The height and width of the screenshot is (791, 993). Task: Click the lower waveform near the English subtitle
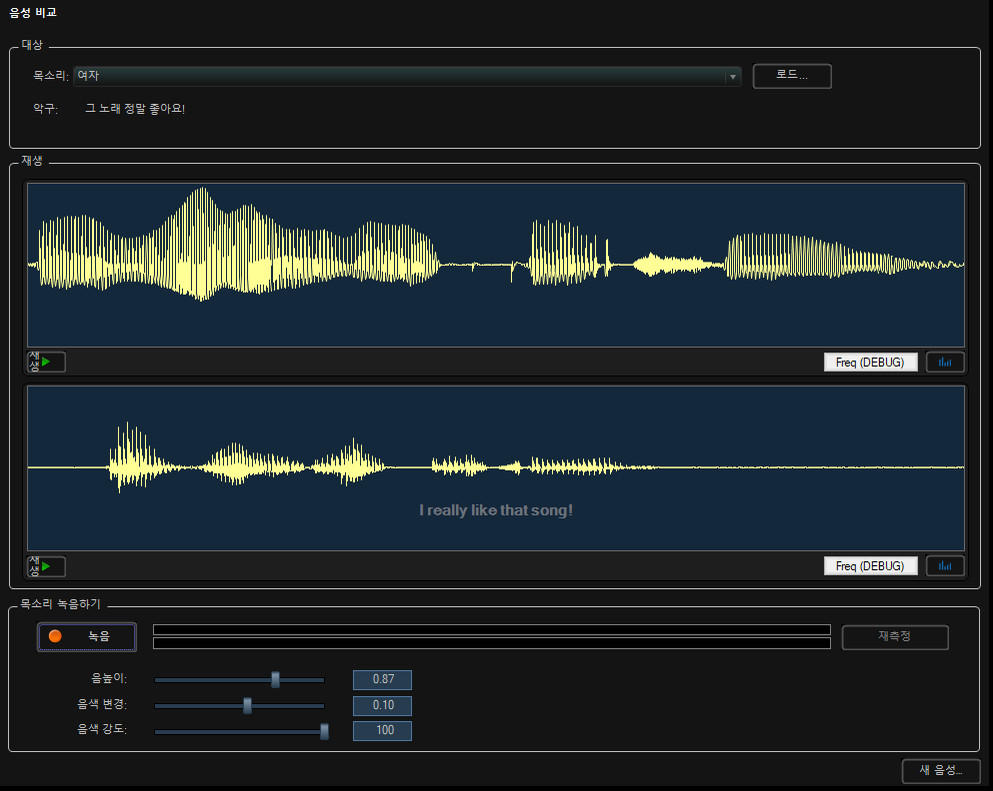click(x=496, y=510)
